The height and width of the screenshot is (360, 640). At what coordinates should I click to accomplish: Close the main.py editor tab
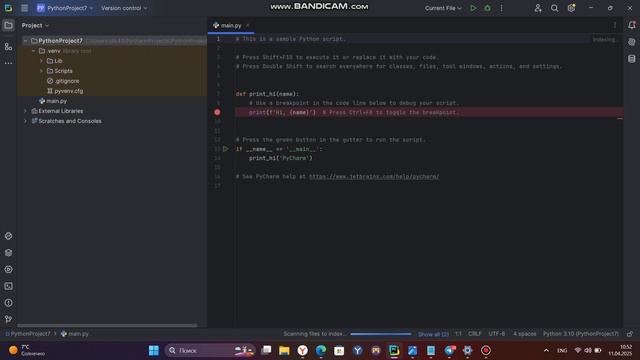pyautogui.click(x=248, y=25)
